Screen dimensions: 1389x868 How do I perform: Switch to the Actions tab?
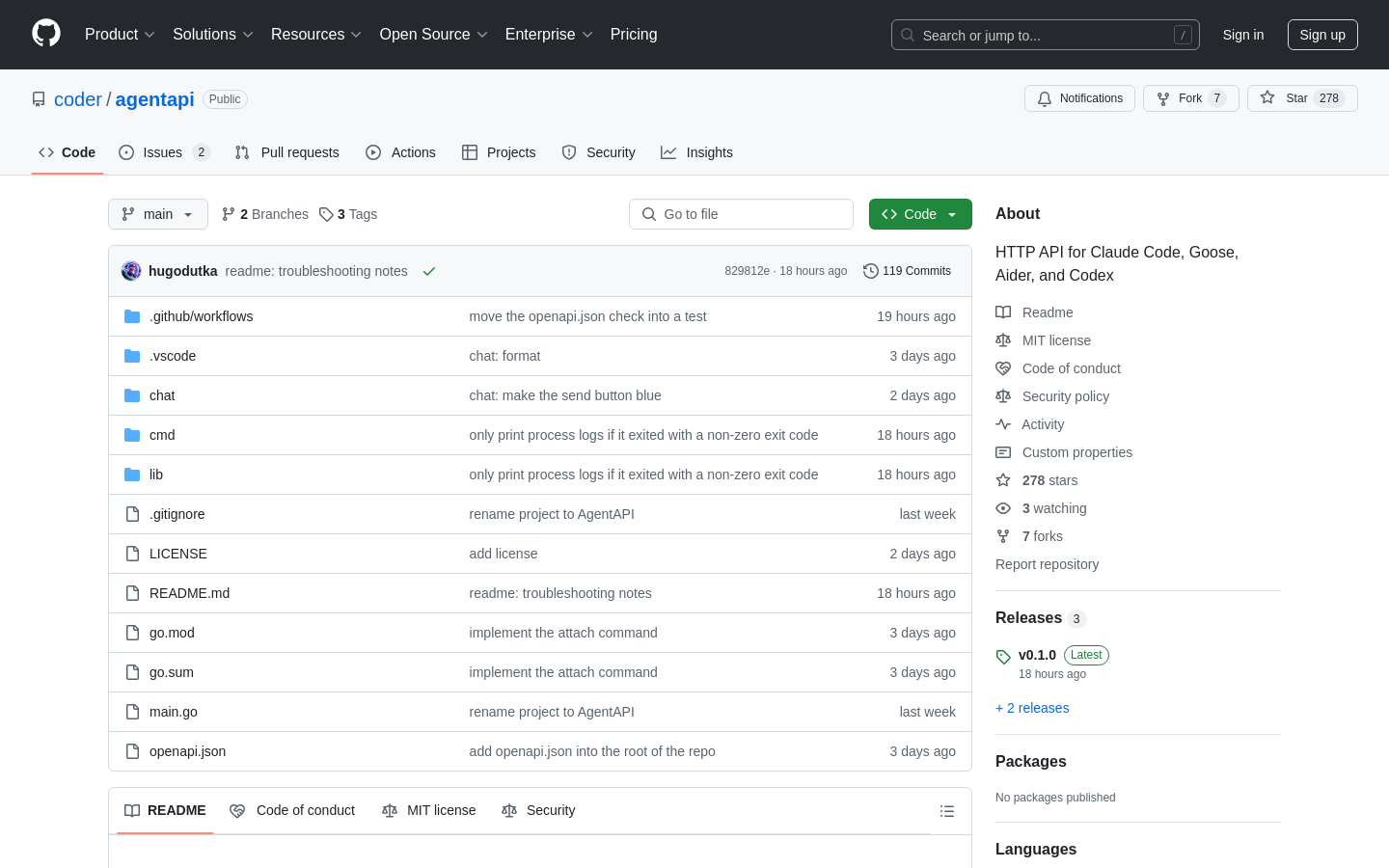coord(400,152)
